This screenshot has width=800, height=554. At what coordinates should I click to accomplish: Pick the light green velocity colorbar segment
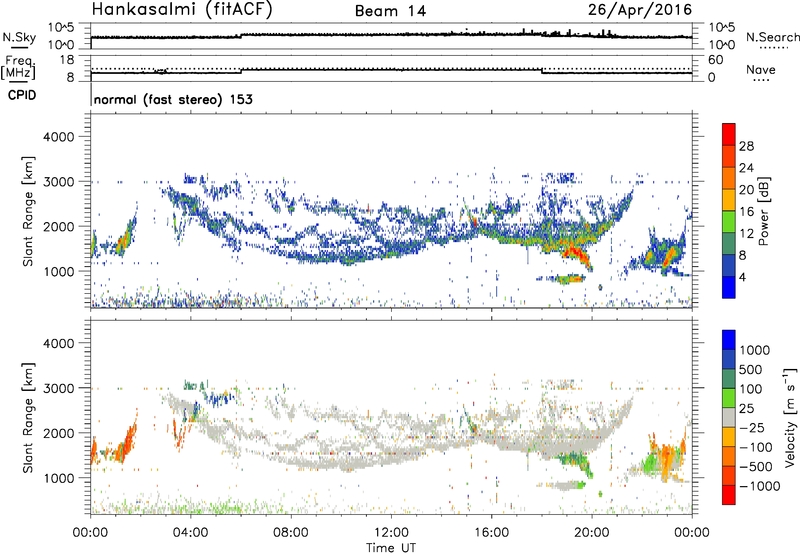pyautogui.click(x=729, y=398)
